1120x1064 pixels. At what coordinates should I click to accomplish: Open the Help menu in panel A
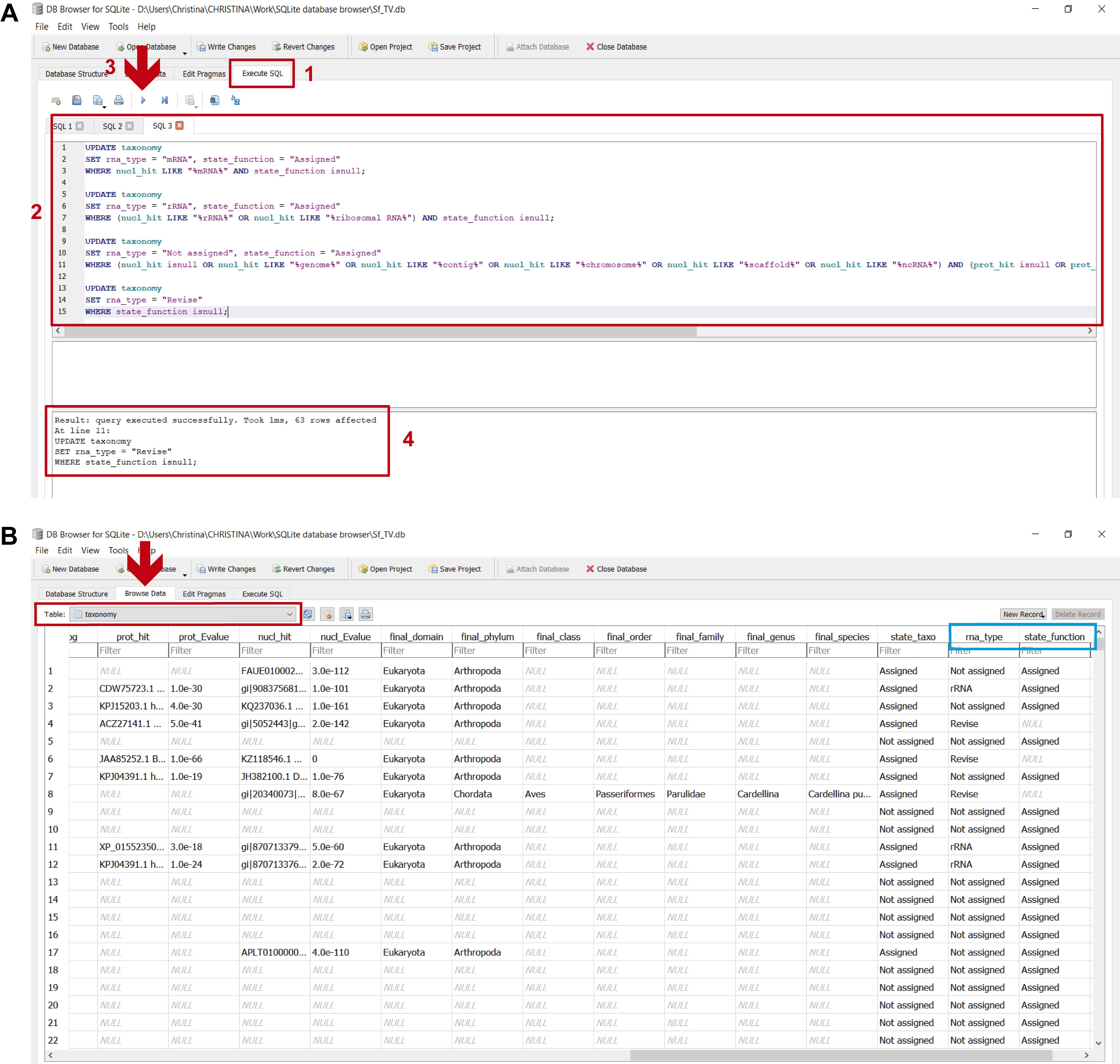pyautogui.click(x=146, y=27)
